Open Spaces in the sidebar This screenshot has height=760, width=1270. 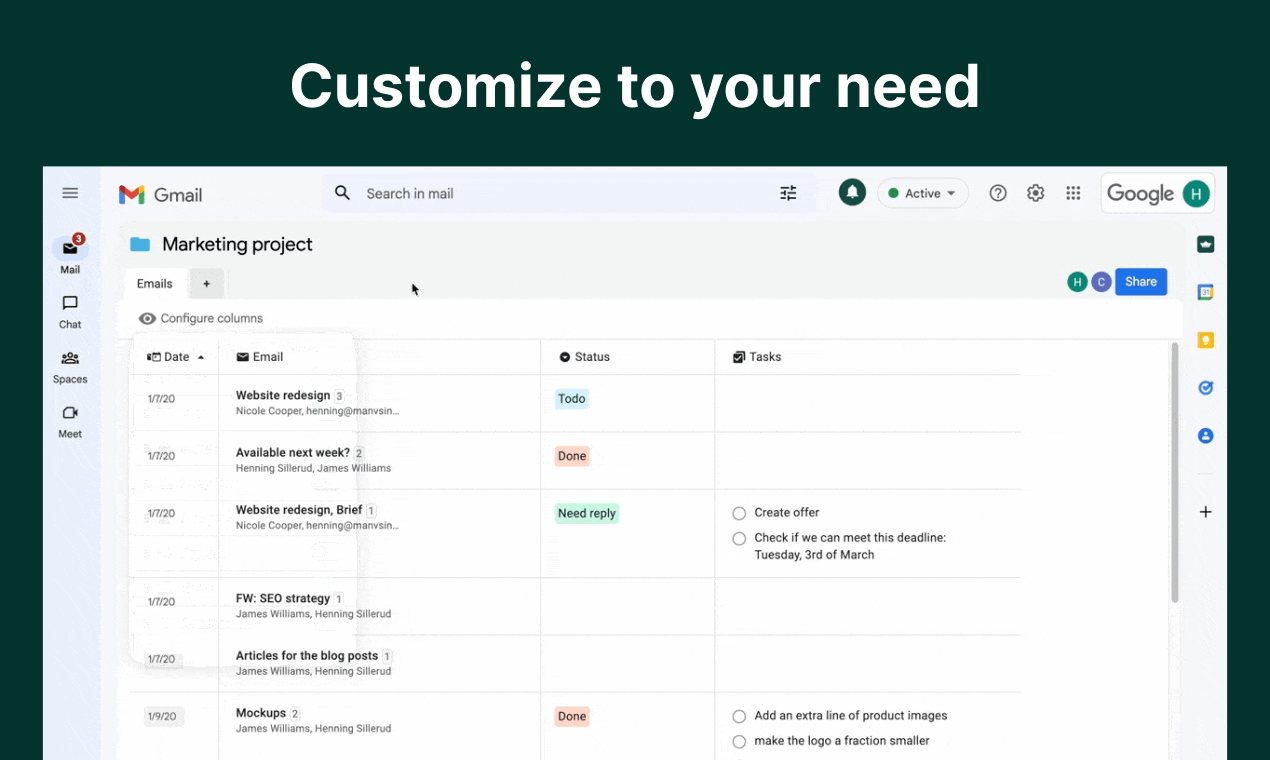coord(70,367)
